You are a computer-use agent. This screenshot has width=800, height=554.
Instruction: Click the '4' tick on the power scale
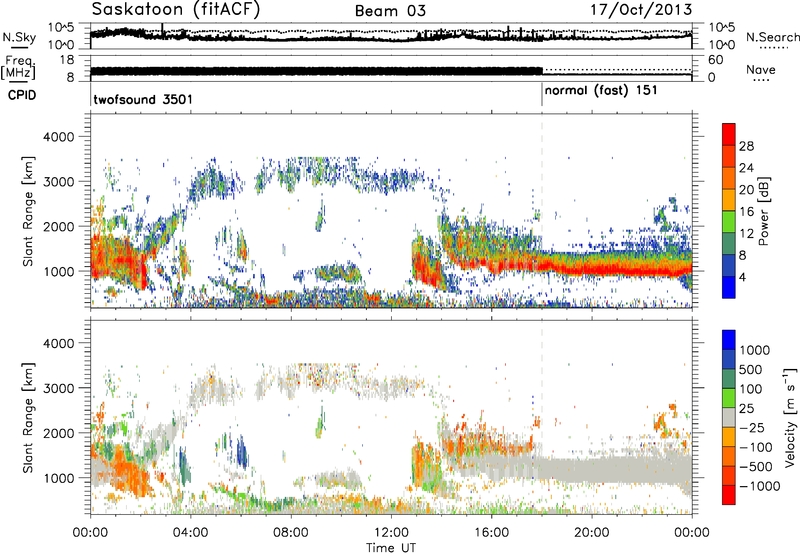[743, 277]
